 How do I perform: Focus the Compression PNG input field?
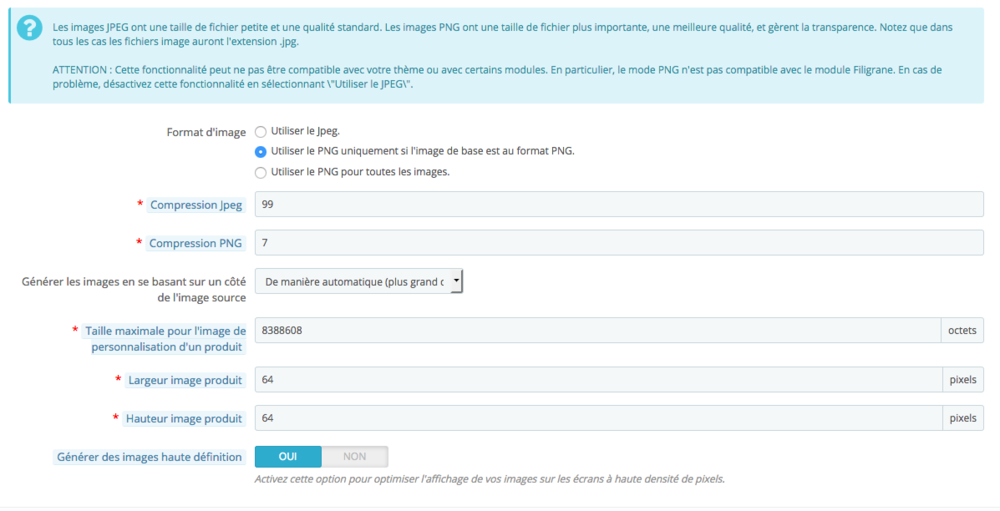pyautogui.click(x=619, y=242)
